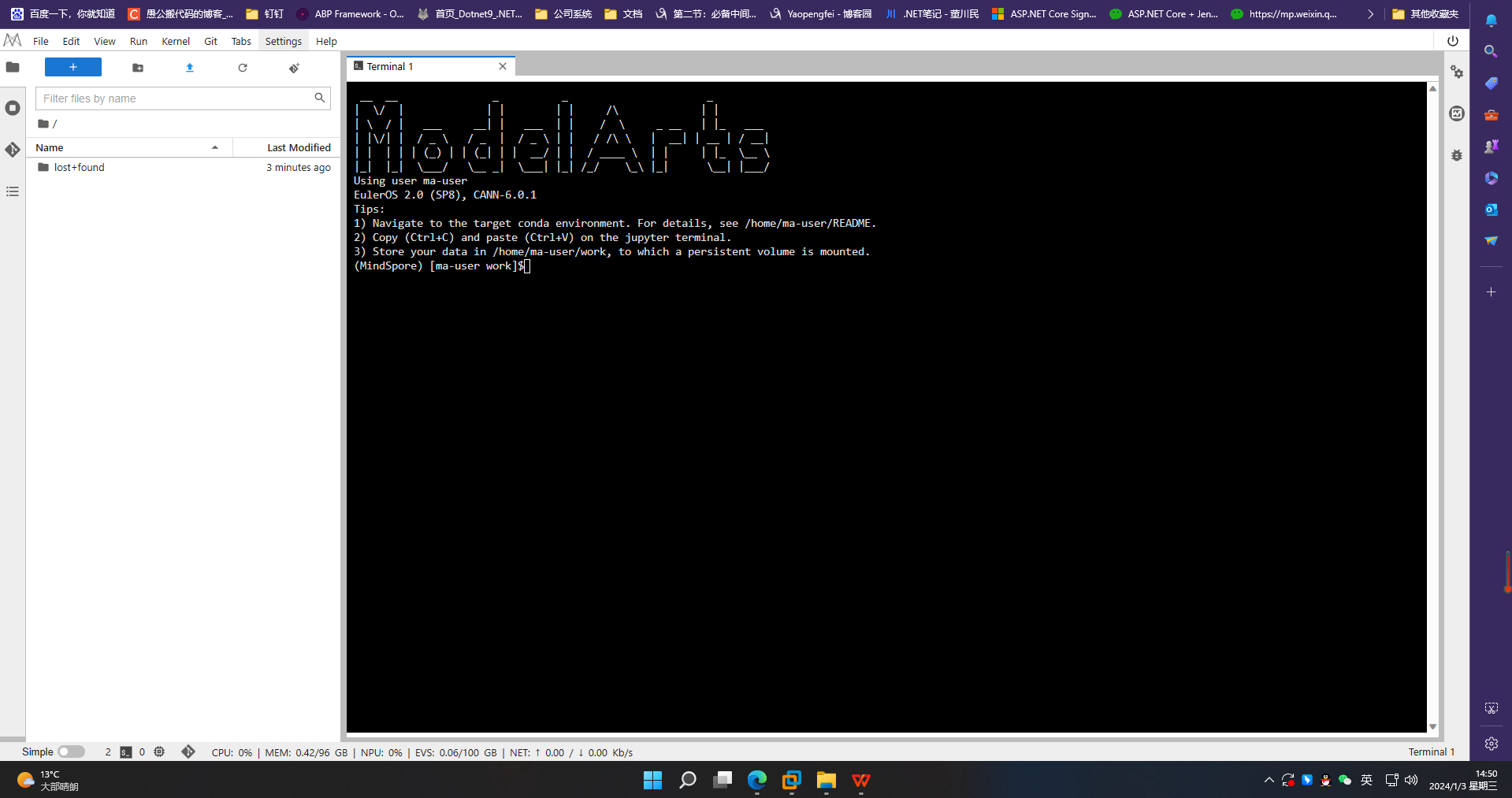The image size is (1512, 798).
Task: Open the Running Terminals and Kernels panel
Action: [13, 108]
